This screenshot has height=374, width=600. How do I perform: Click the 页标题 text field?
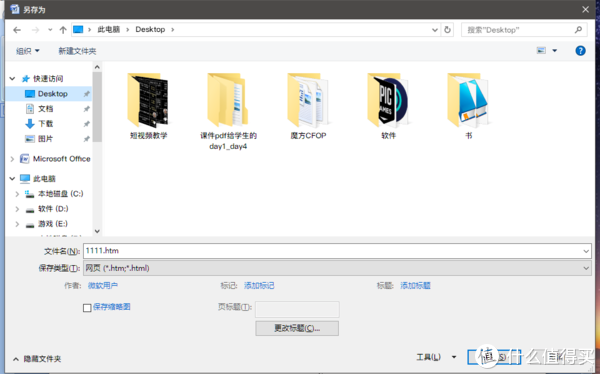pyautogui.click(x=297, y=309)
